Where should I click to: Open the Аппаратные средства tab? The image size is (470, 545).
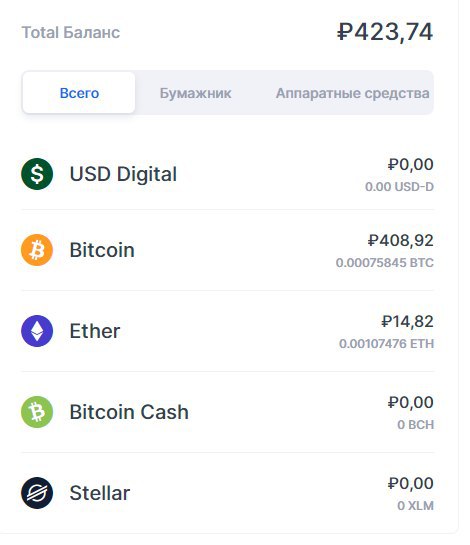click(x=352, y=93)
